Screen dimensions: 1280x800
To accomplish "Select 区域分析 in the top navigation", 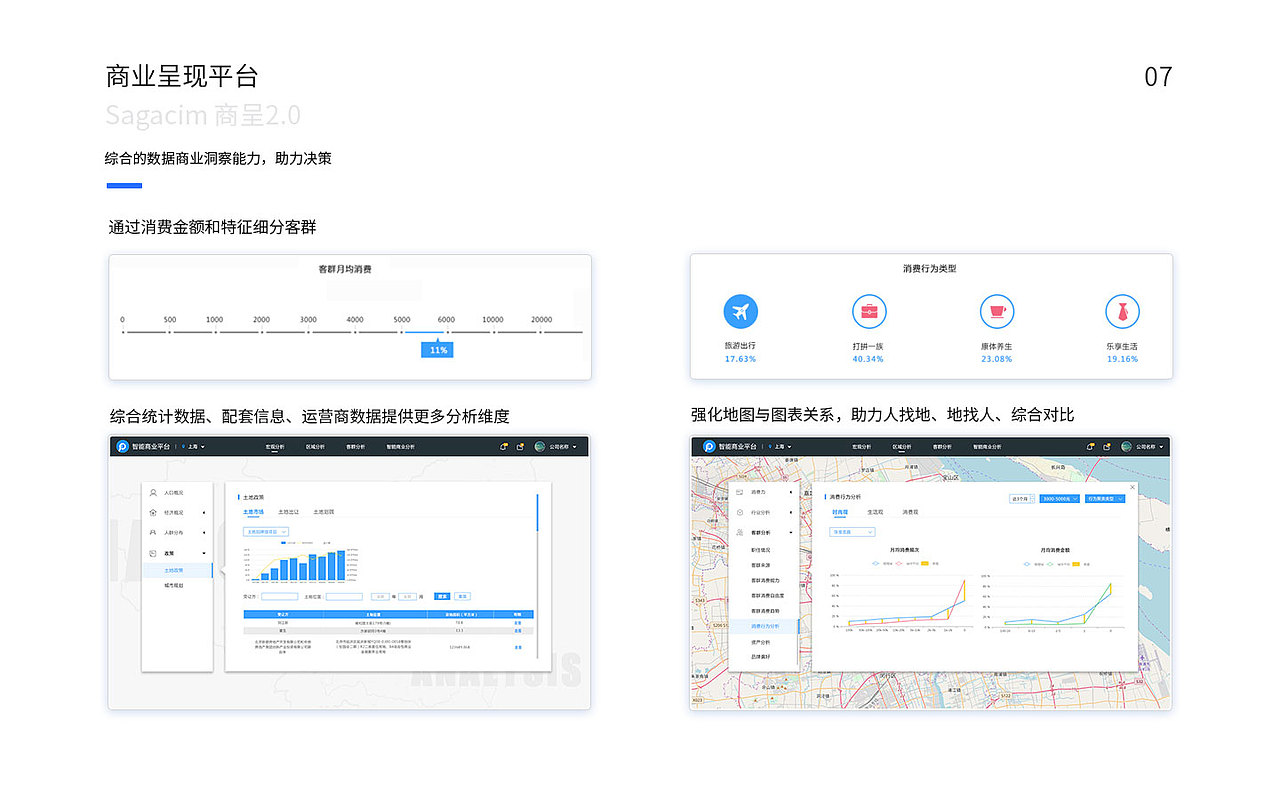I will point(904,446).
